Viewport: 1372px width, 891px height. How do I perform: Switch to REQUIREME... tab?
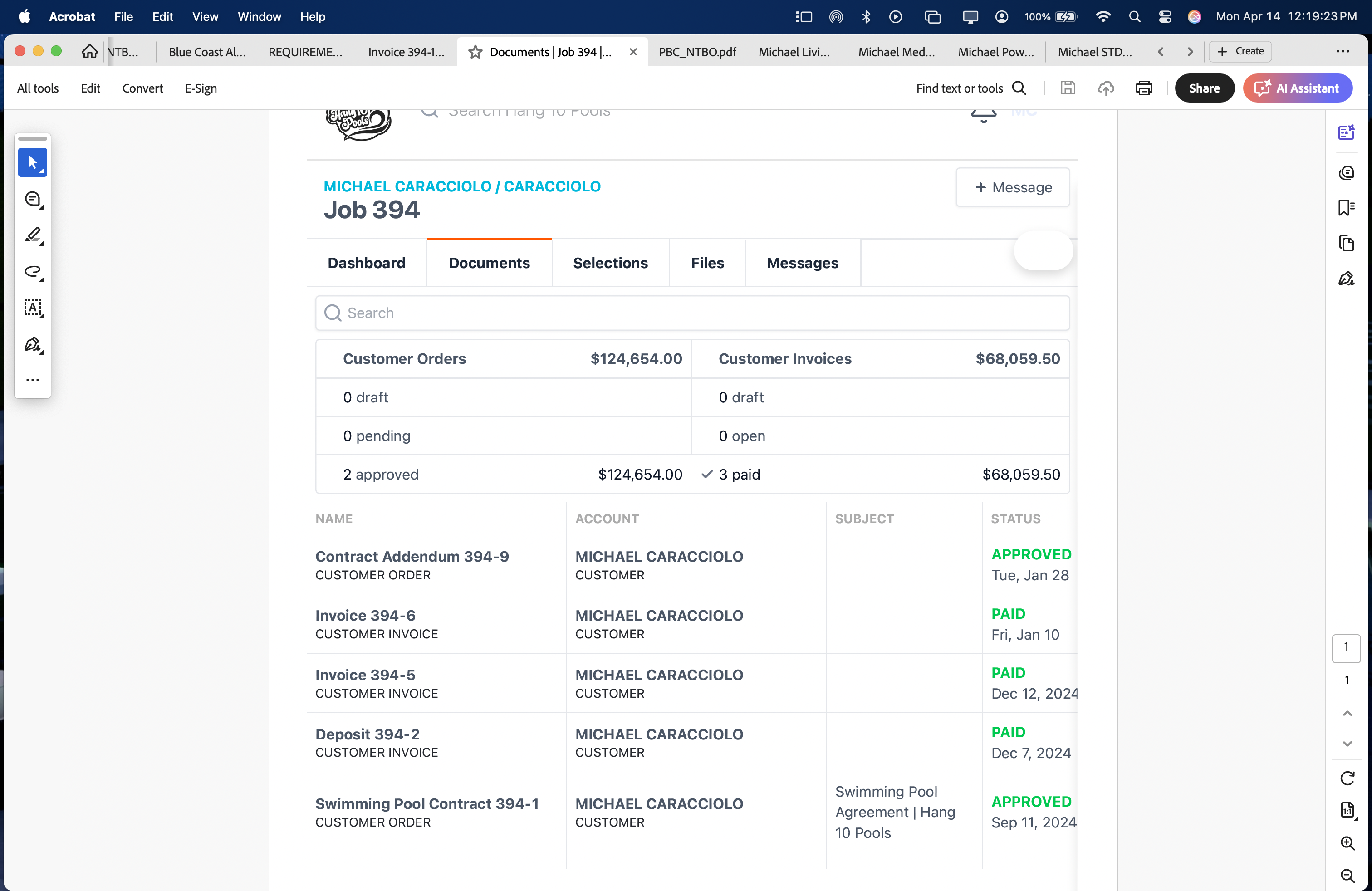[x=305, y=52]
